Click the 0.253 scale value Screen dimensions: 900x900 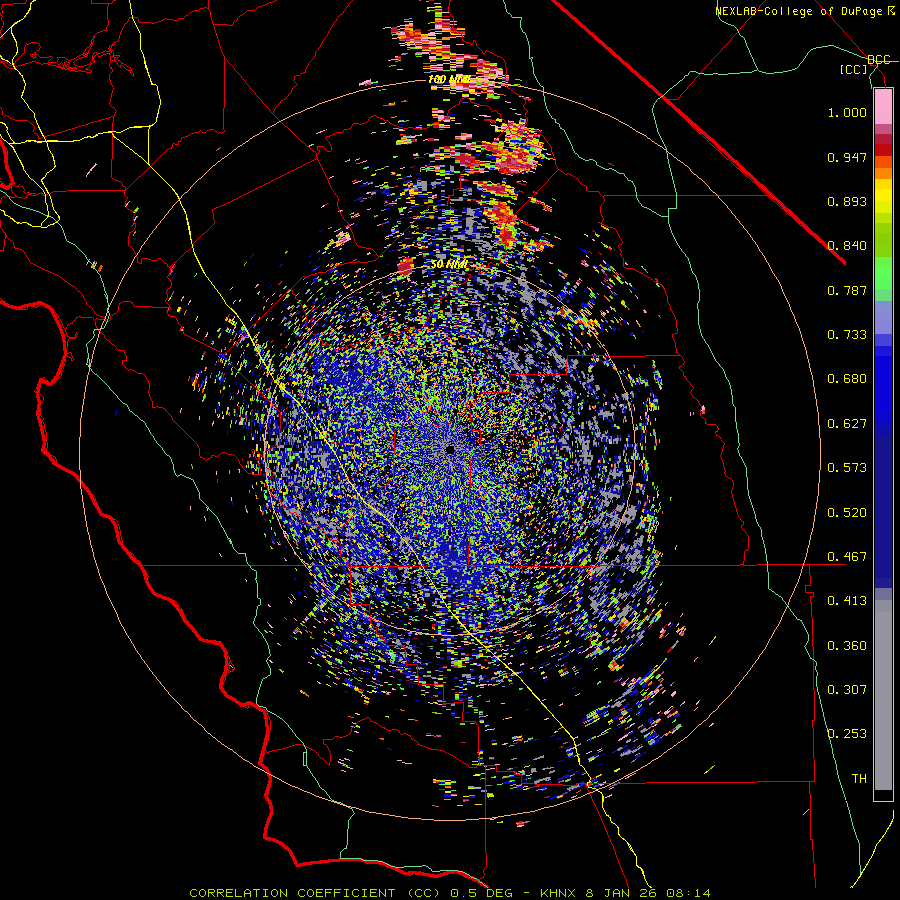pyautogui.click(x=847, y=734)
